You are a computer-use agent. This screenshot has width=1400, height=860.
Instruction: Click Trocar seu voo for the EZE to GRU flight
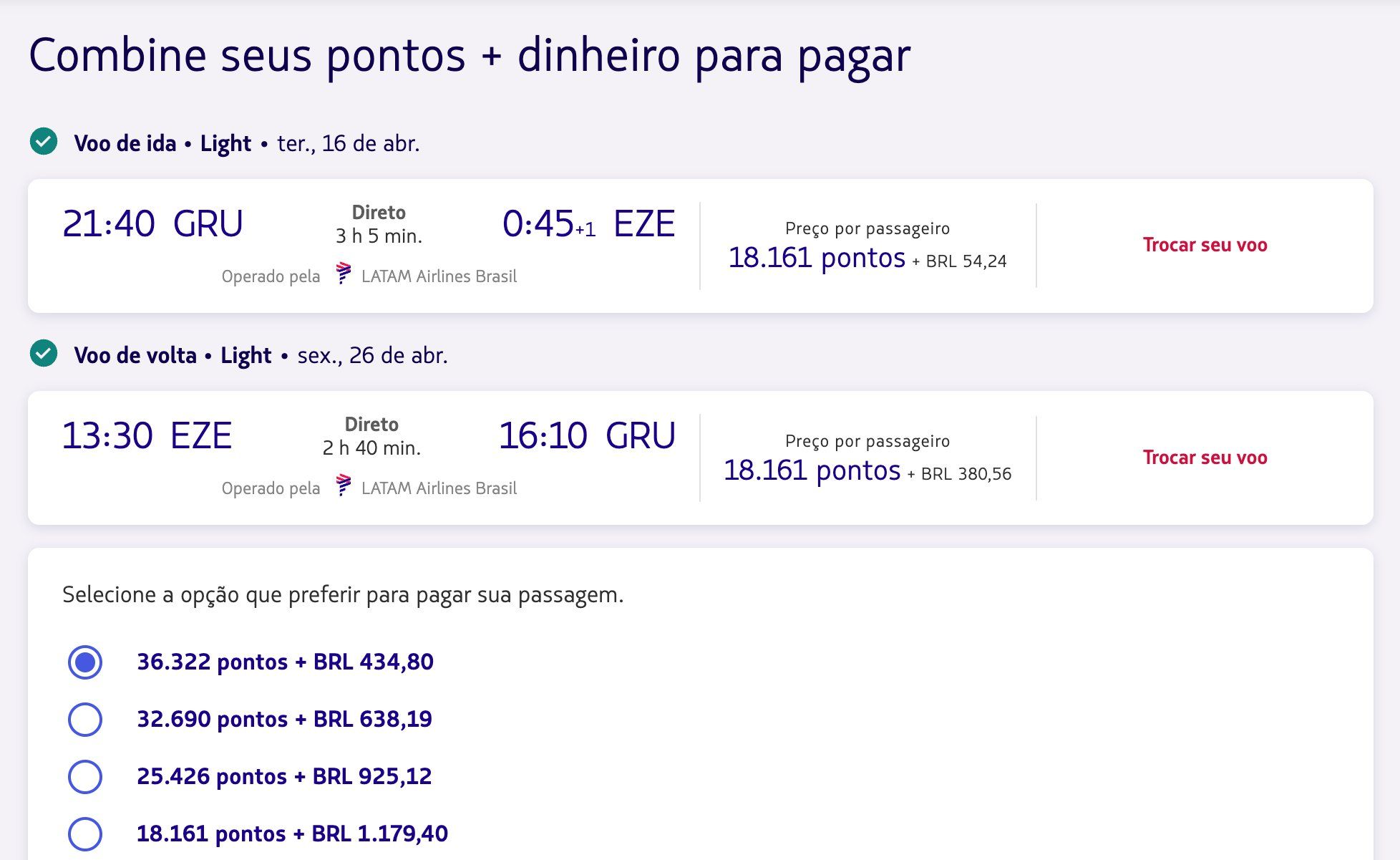point(1205,458)
